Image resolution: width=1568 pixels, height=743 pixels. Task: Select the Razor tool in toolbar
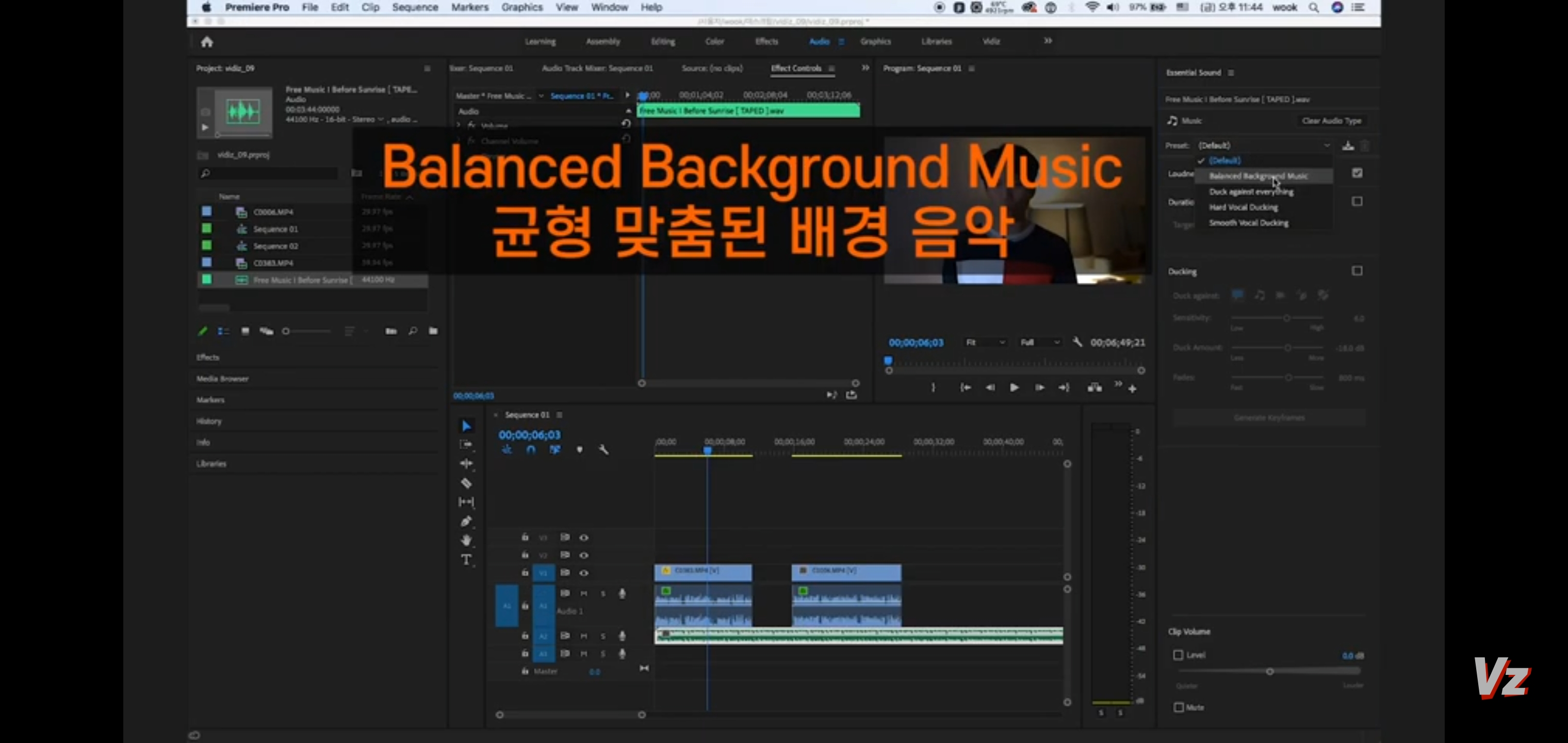click(x=466, y=483)
